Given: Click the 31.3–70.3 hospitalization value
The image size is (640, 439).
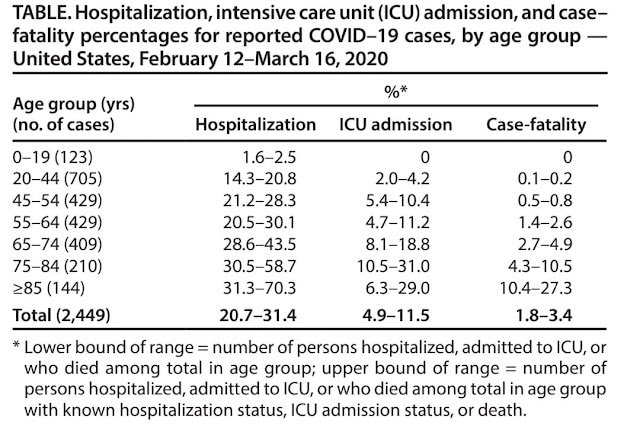Looking at the screenshot, I should point(259,288).
